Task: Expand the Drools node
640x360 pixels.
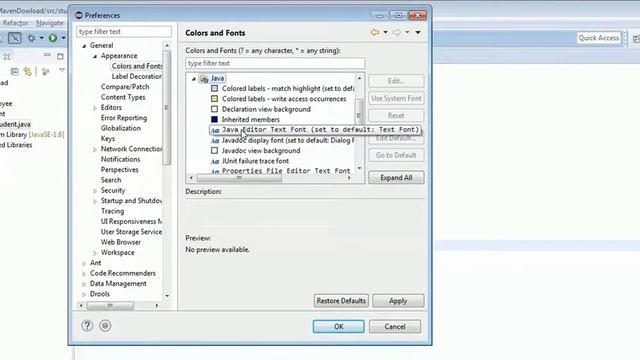Action: (x=84, y=294)
